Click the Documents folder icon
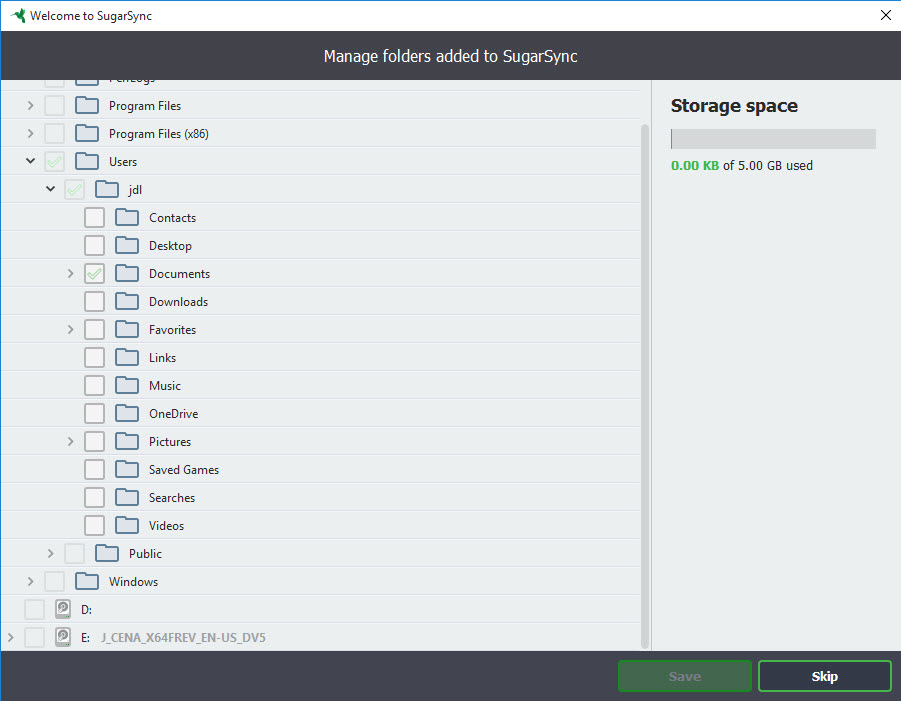 pos(127,274)
